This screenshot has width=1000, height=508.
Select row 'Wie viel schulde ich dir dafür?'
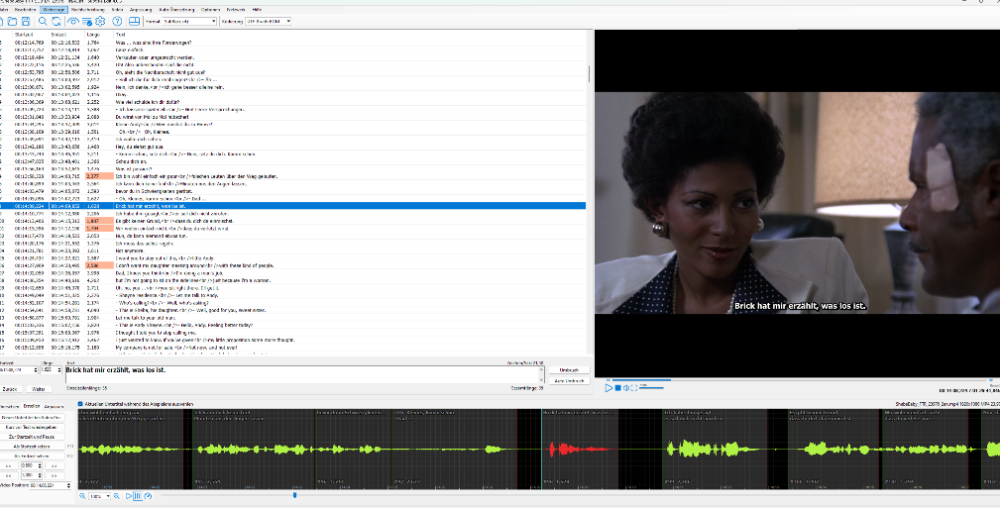(293, 102)
